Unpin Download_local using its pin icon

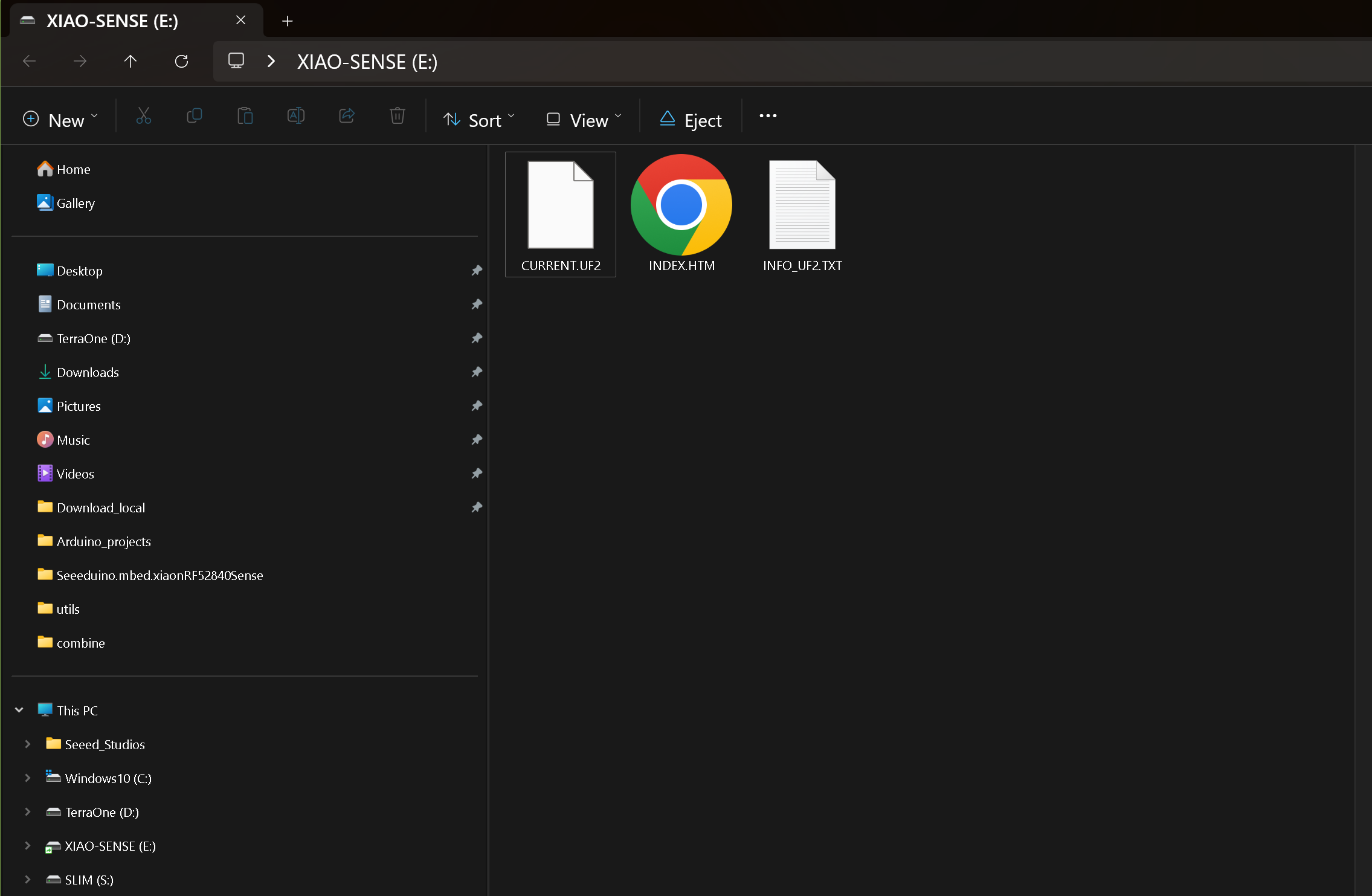[x=477, y=508]
